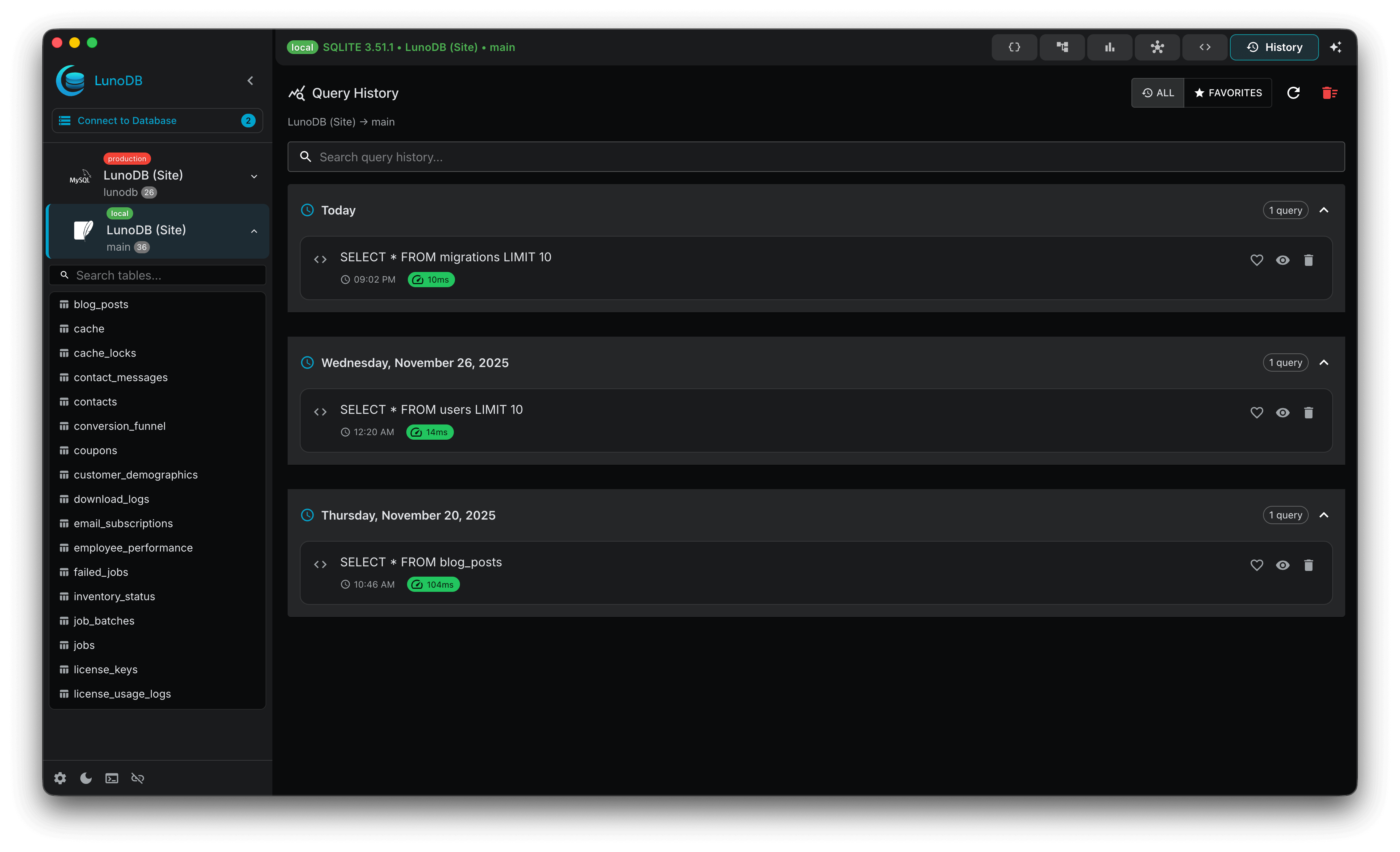Show the blog_posts query details eye icon
The height and width of the screenshot is (852, 1400).
click(x=1283, y=565)
